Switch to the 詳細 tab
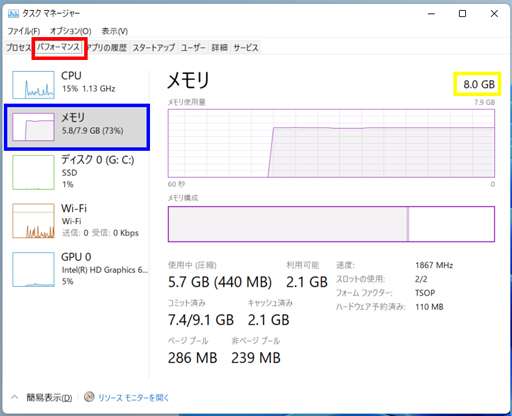Viewport: 512px width, 416px height. (219, 48)
